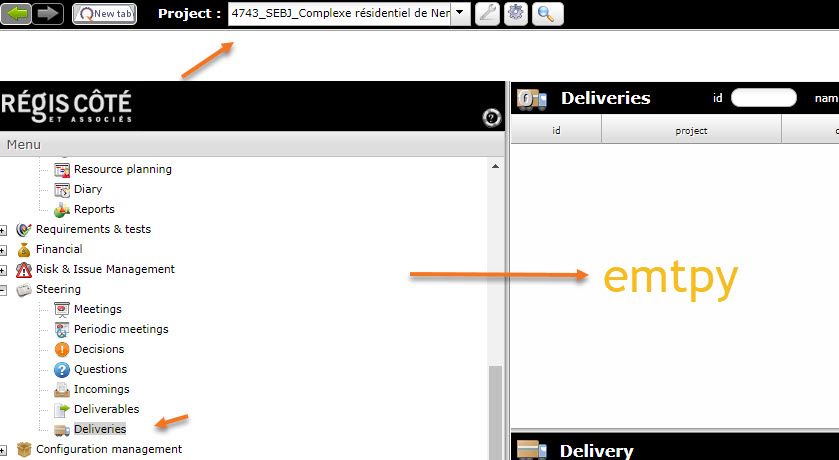The height and width of the screenshot is (460, 839).
Task: Open the Project selector dropdown arrow
Action: pos(460,13)
